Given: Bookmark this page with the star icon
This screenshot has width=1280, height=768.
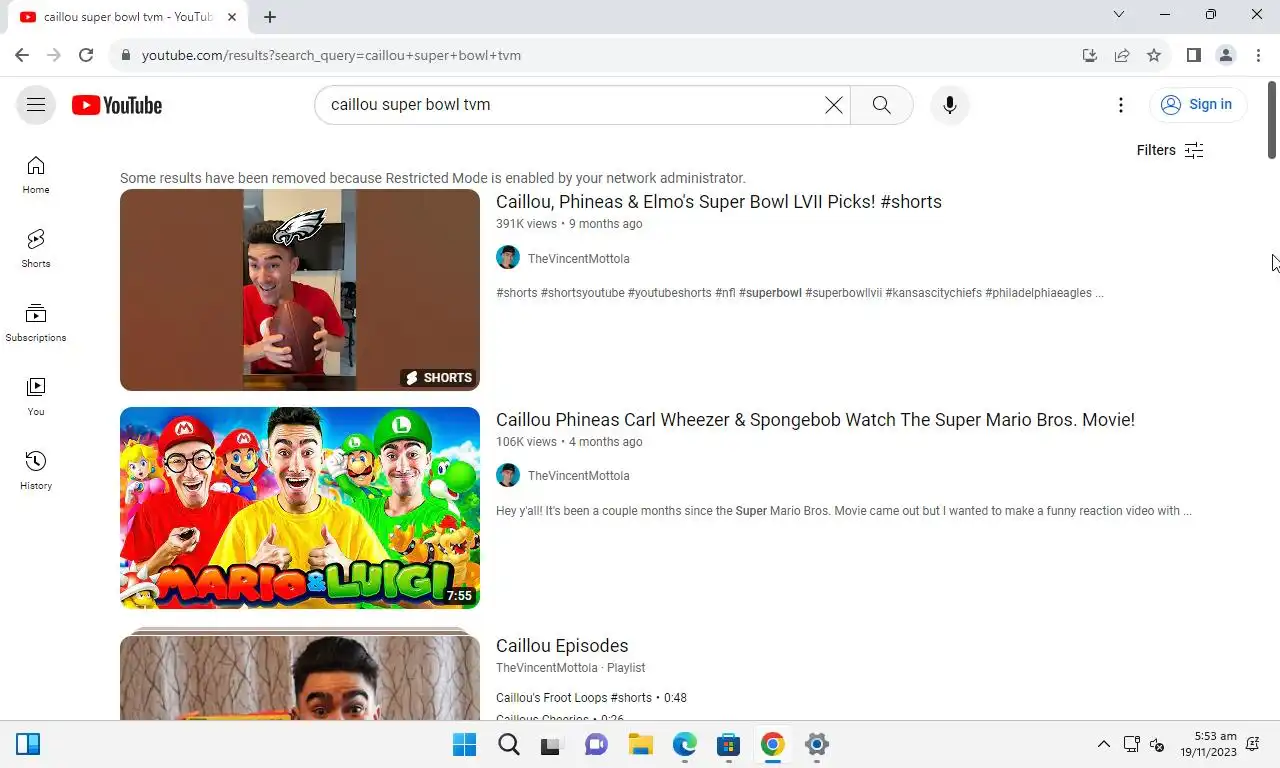Looking at the screenshot, I should (1154, 55).
